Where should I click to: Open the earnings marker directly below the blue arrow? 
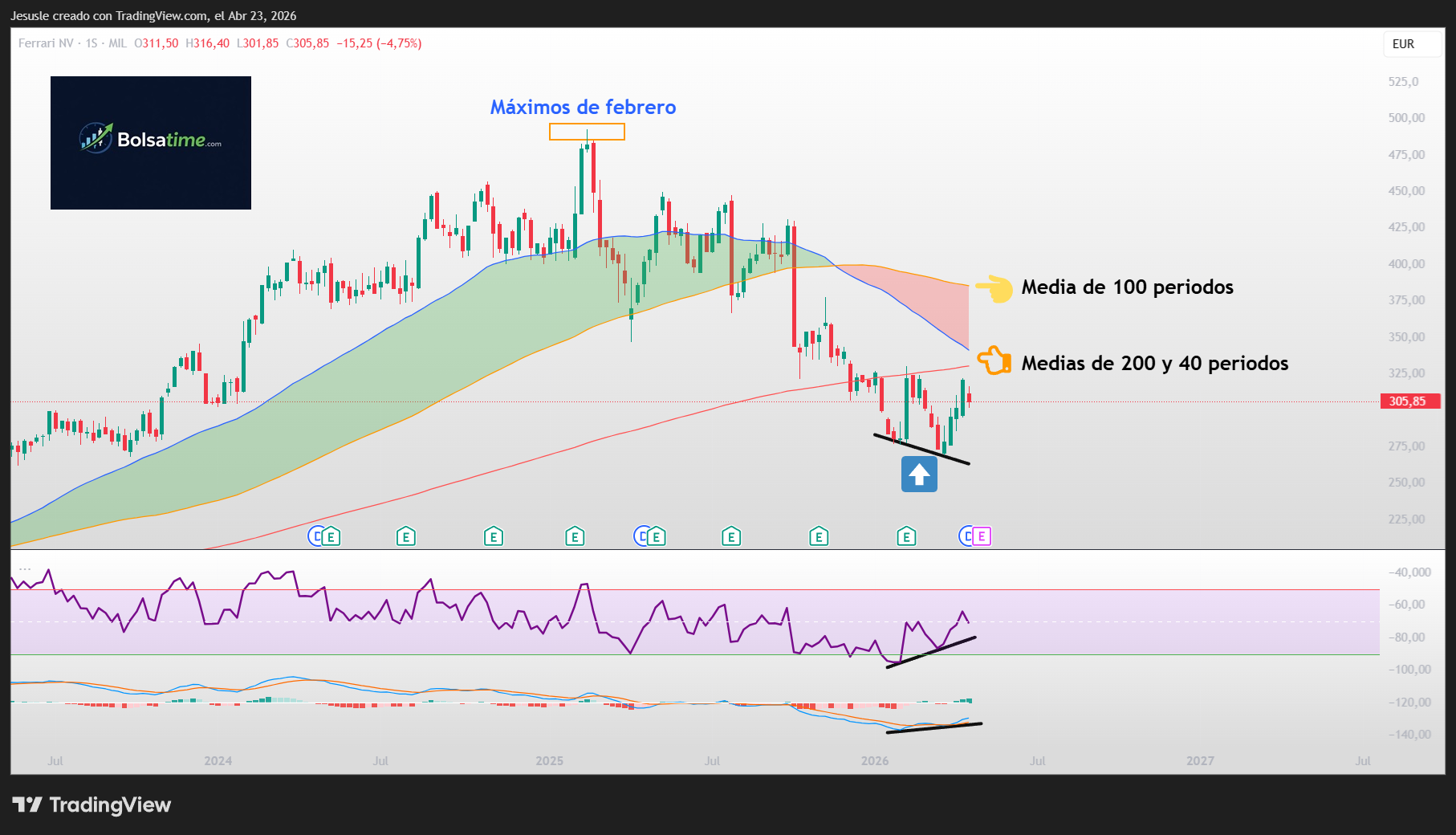[906, 536]
